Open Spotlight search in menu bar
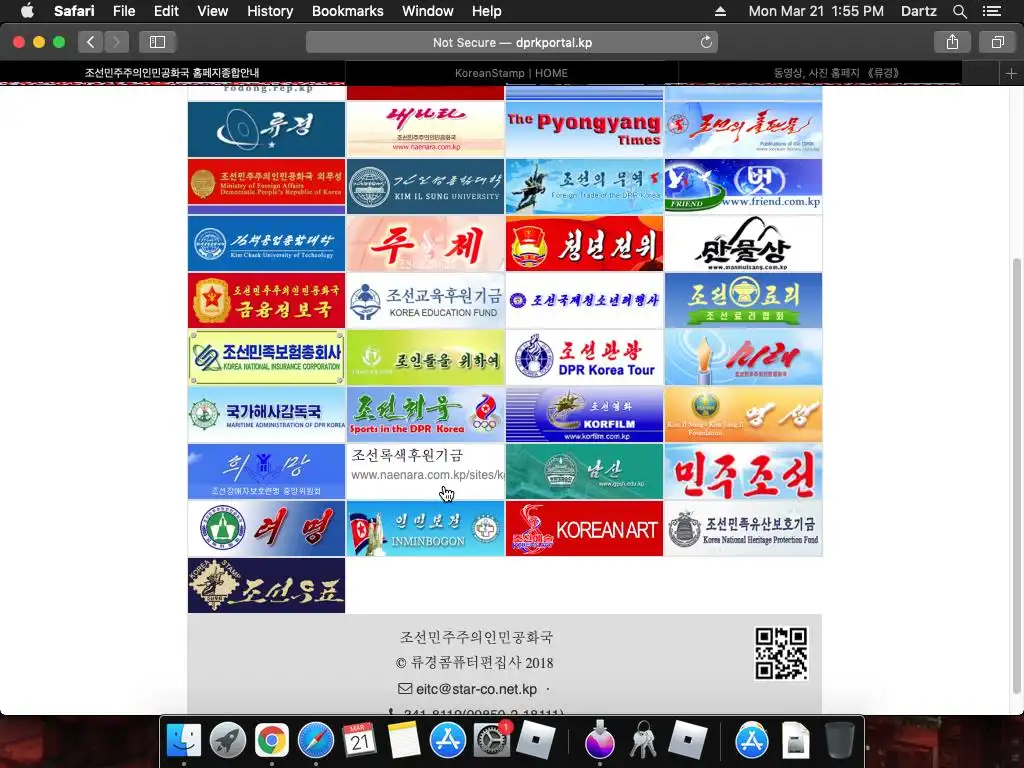The height and width of the screenshot is (768, 1024). click(959, 11)
